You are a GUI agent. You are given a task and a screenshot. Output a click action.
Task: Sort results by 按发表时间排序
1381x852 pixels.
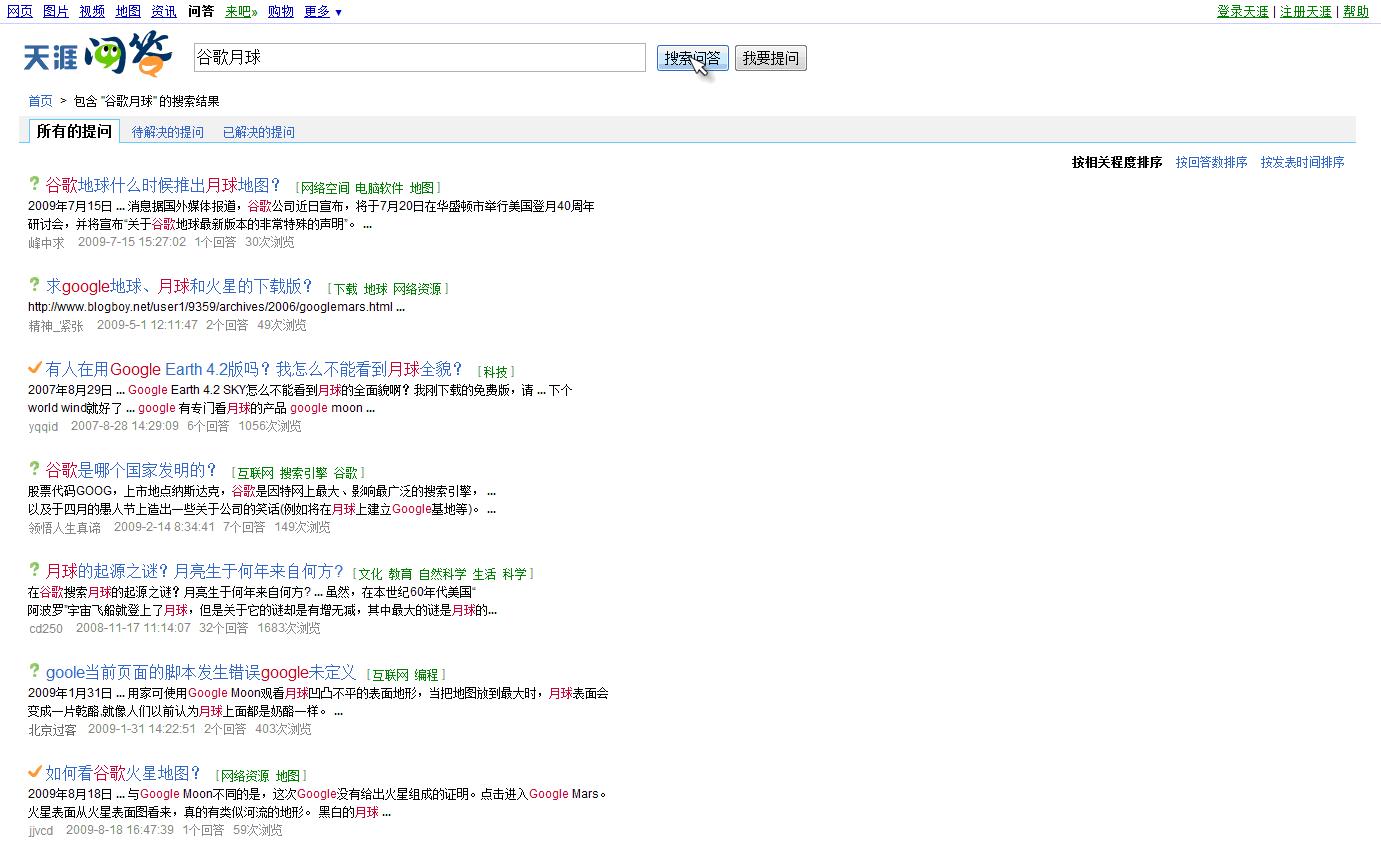click(x=1302, y=162)
